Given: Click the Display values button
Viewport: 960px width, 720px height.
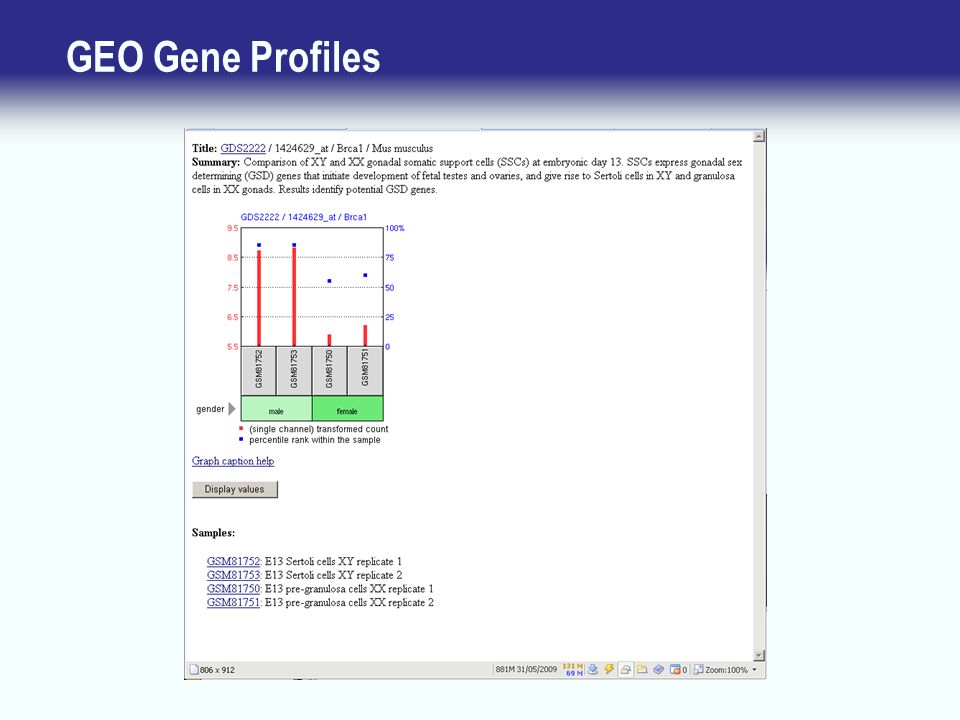Looking at the screenshot, I should click(234, 489).
